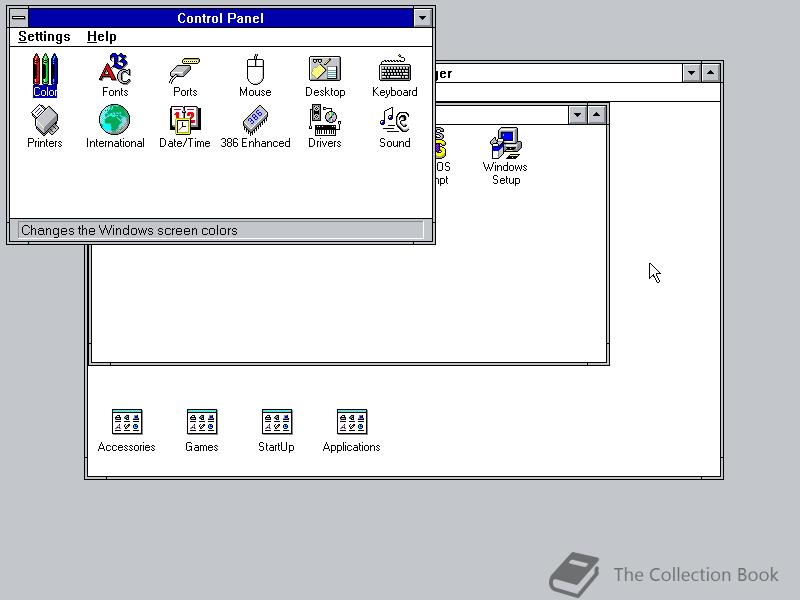
Task: Select the Printers icon
Action: (x=45, y=127)
